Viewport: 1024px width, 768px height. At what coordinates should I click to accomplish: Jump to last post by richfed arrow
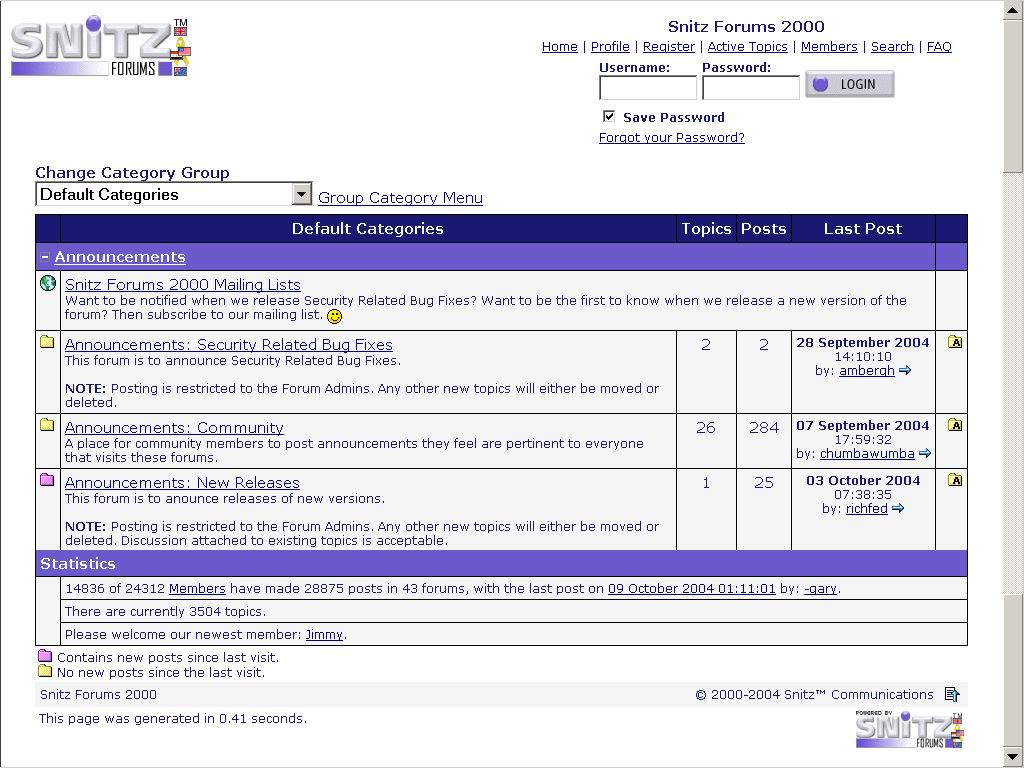(898, 508)
